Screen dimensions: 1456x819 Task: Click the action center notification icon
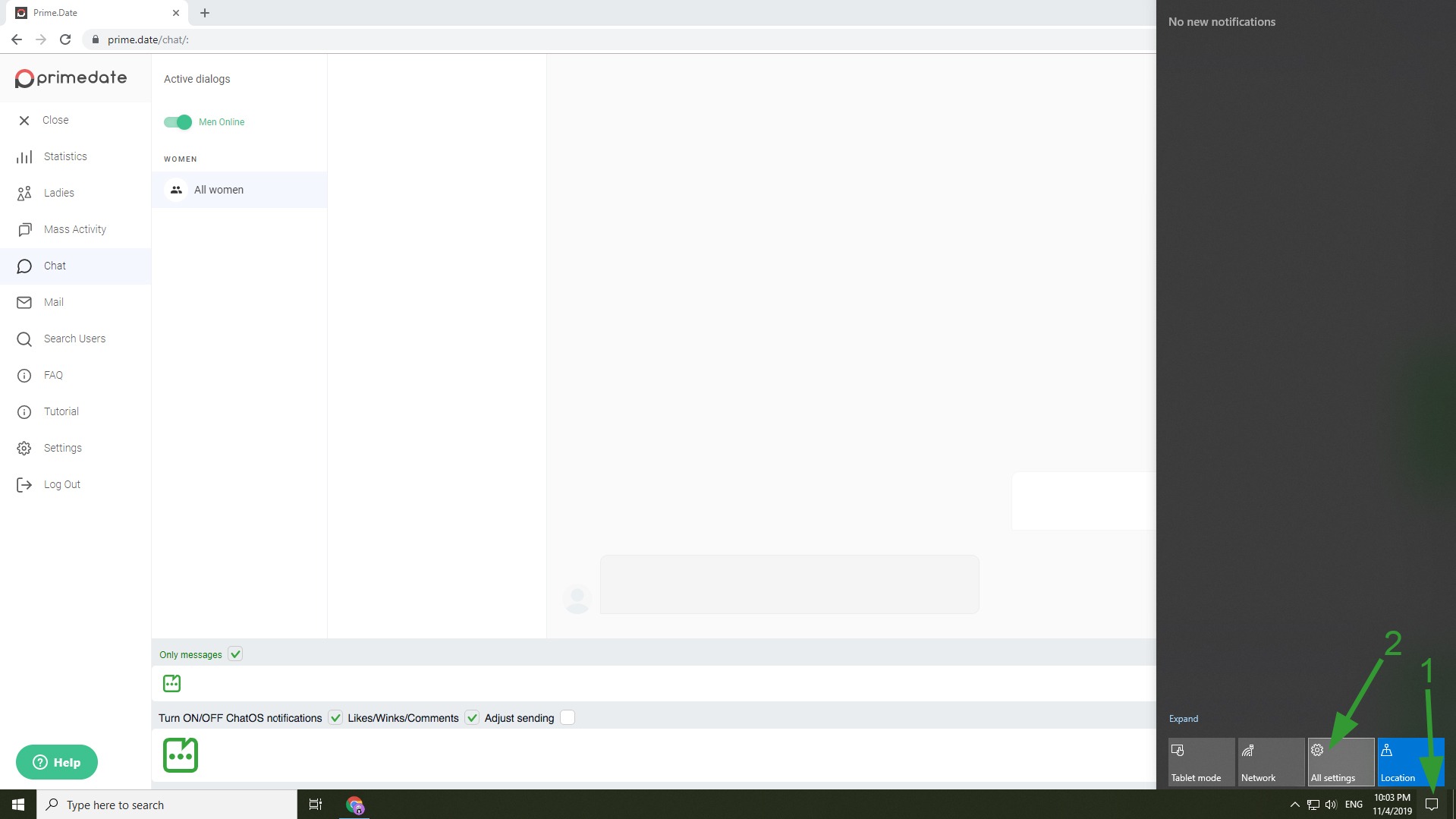1432,805
